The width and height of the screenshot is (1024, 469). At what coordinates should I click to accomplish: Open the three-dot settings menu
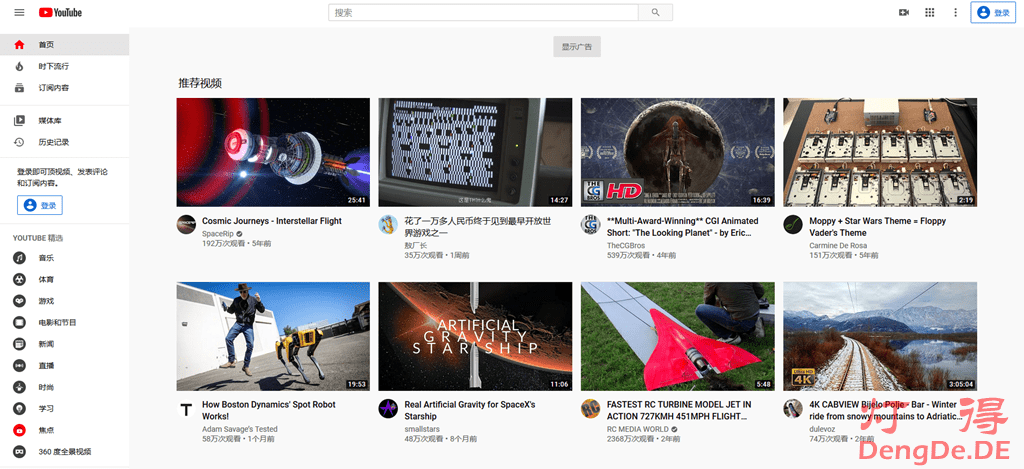tap(955, 13)
